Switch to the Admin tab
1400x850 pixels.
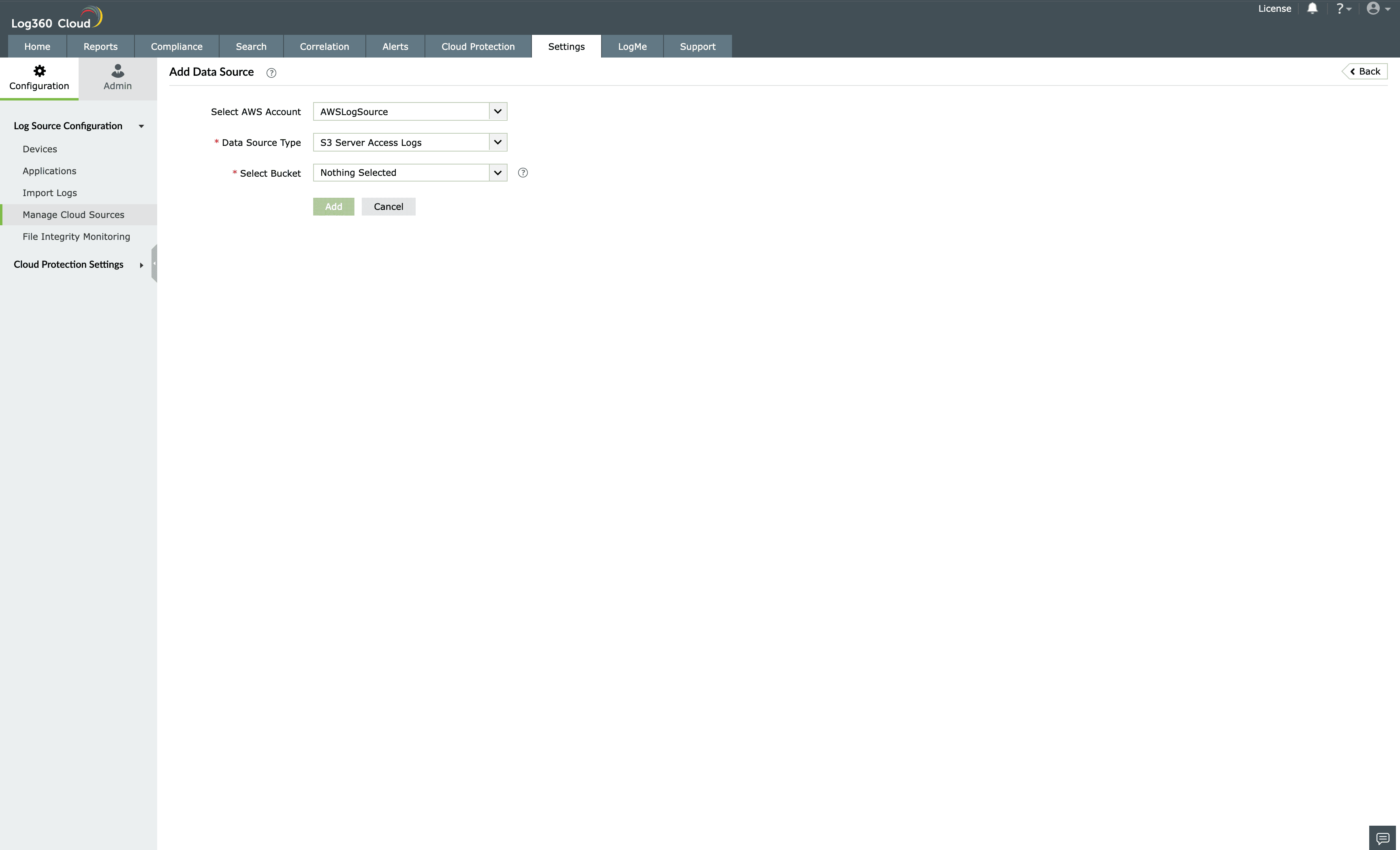(117, 78)
